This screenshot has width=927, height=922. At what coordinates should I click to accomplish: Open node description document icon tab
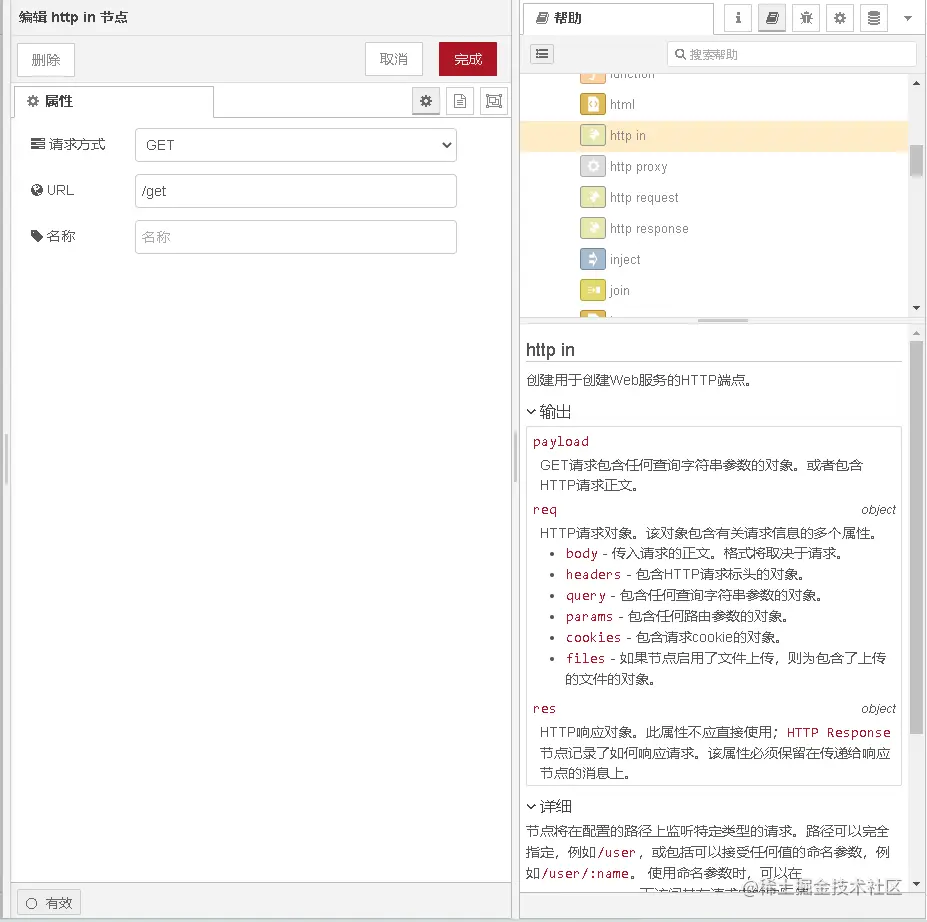point(460,102)
